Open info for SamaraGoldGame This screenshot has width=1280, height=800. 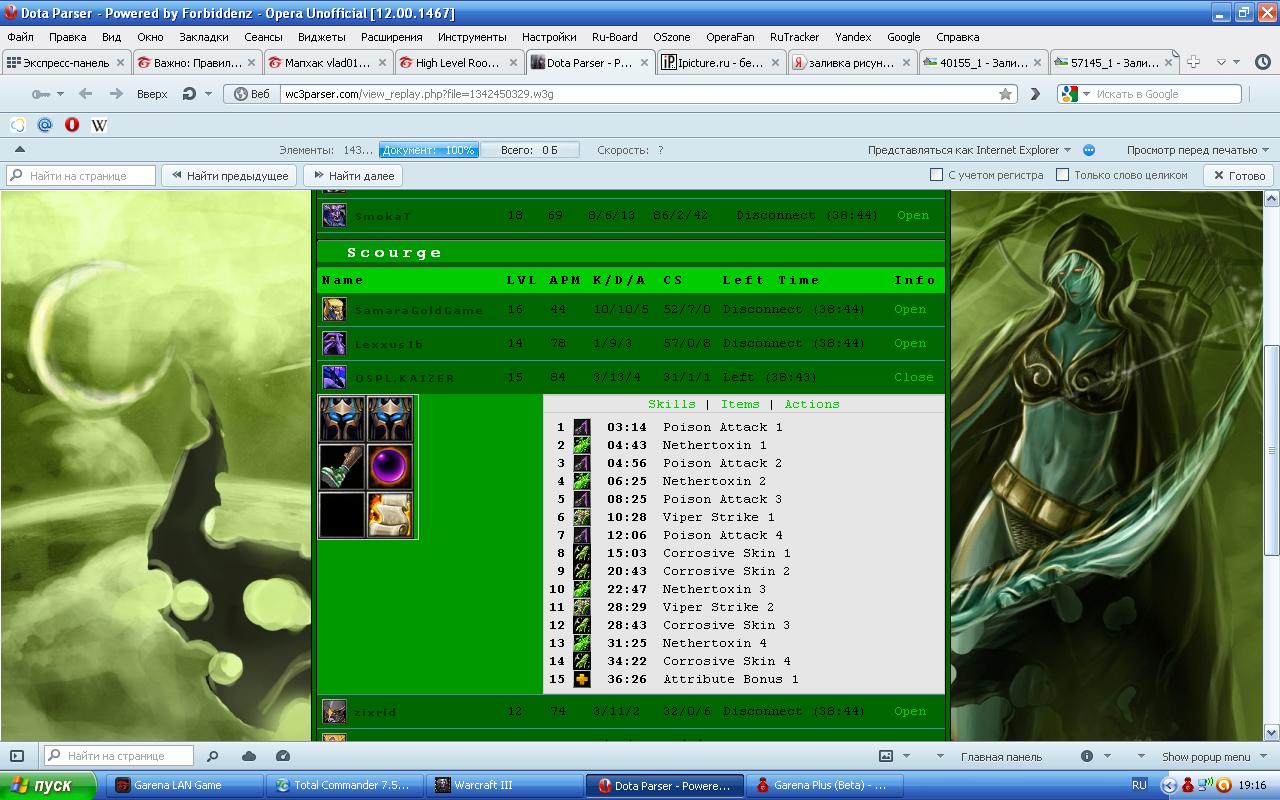click(910, 309)
